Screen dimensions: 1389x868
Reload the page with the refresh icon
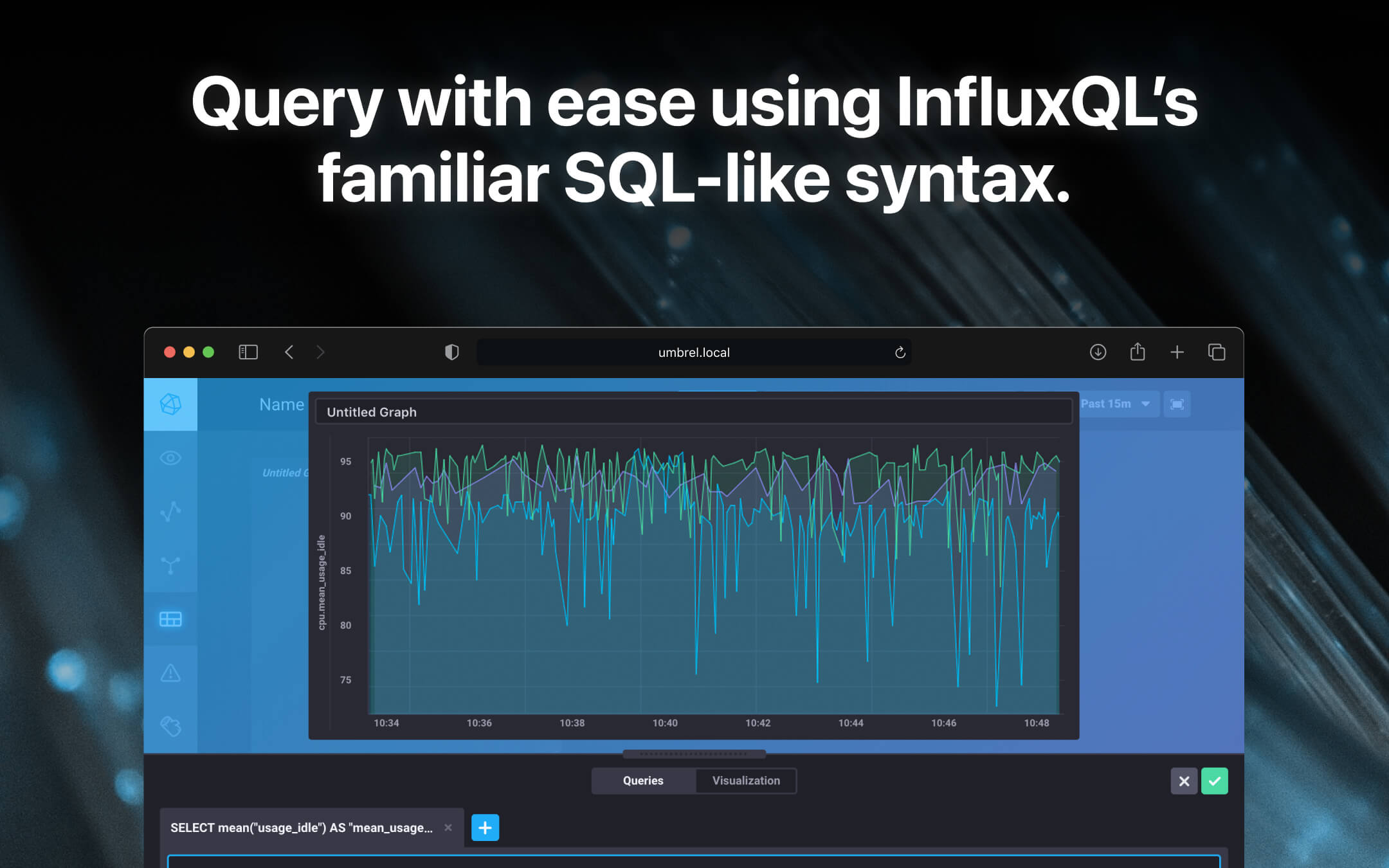click(x=899, y=352)
